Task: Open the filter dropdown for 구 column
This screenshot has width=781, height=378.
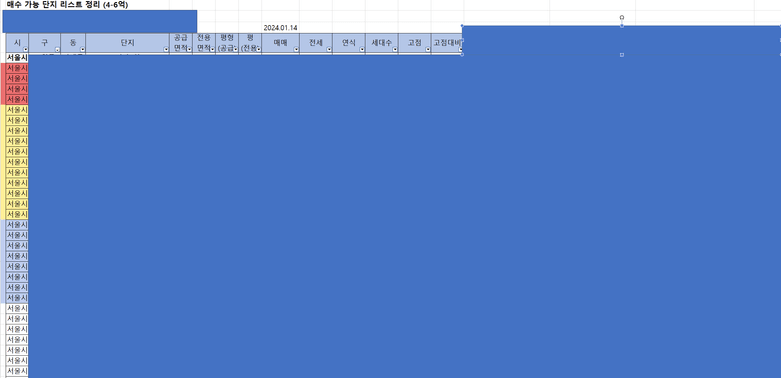Action: click(57, 50)
